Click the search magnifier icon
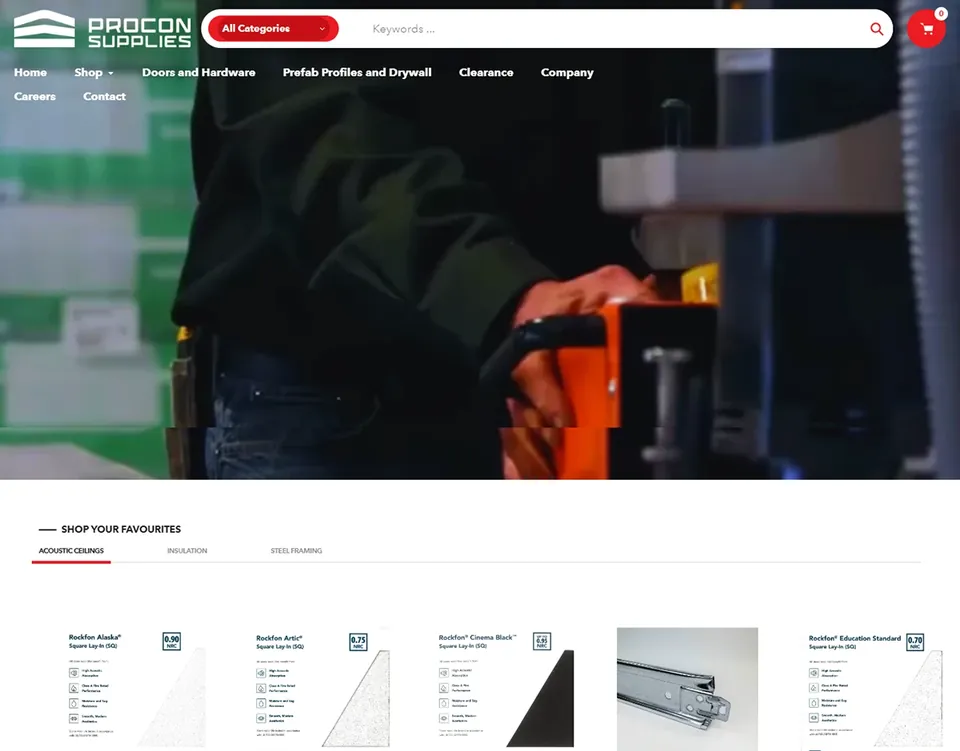The height and width of the screenshot is (751, 960). (x=877, y=29)
